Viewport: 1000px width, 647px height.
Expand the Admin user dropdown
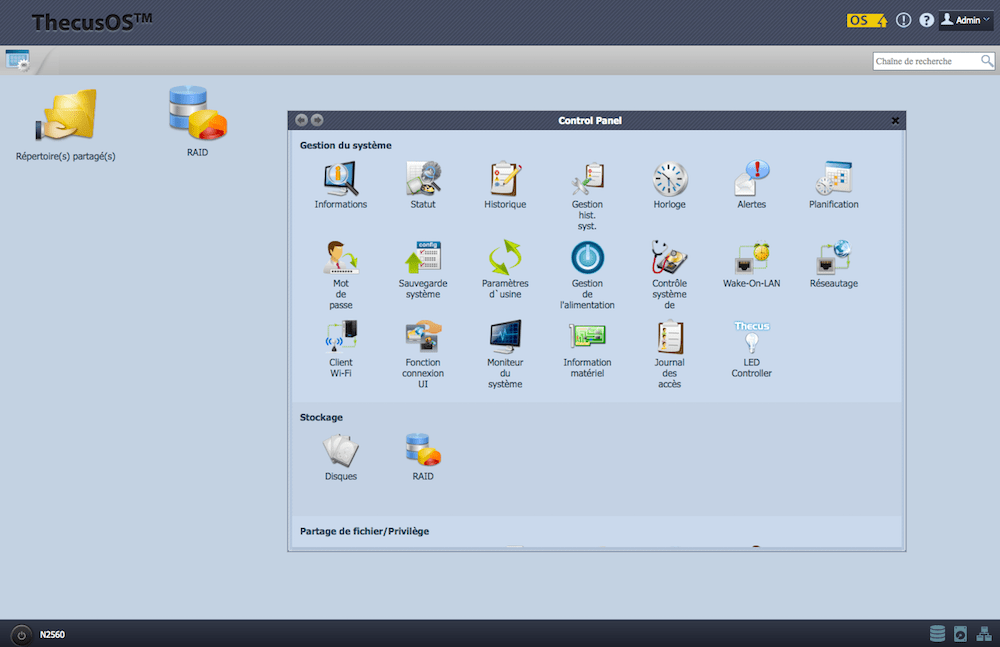pos(966,20)
